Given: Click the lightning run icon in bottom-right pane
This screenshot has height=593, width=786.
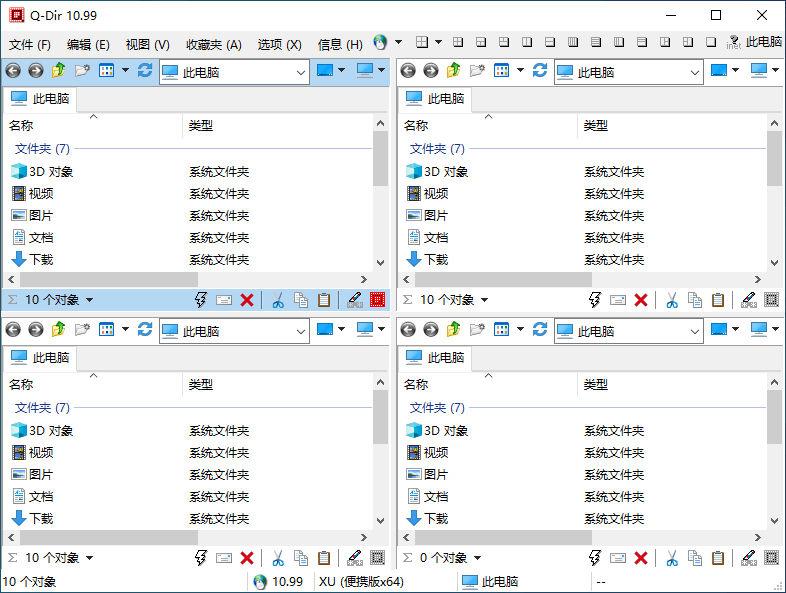Looking at the screenshot, I should pyautogui.click(x=595, y=558).
